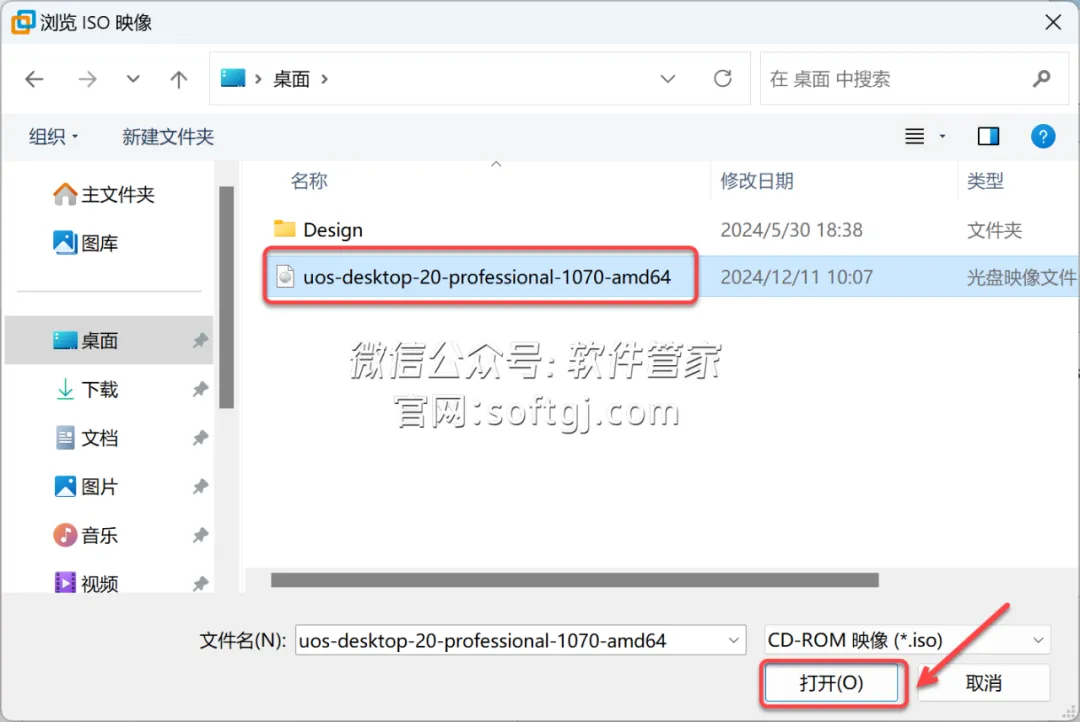Click pin icon next to 视频
The image size is (1080, 722).
[x=200, y=584]
